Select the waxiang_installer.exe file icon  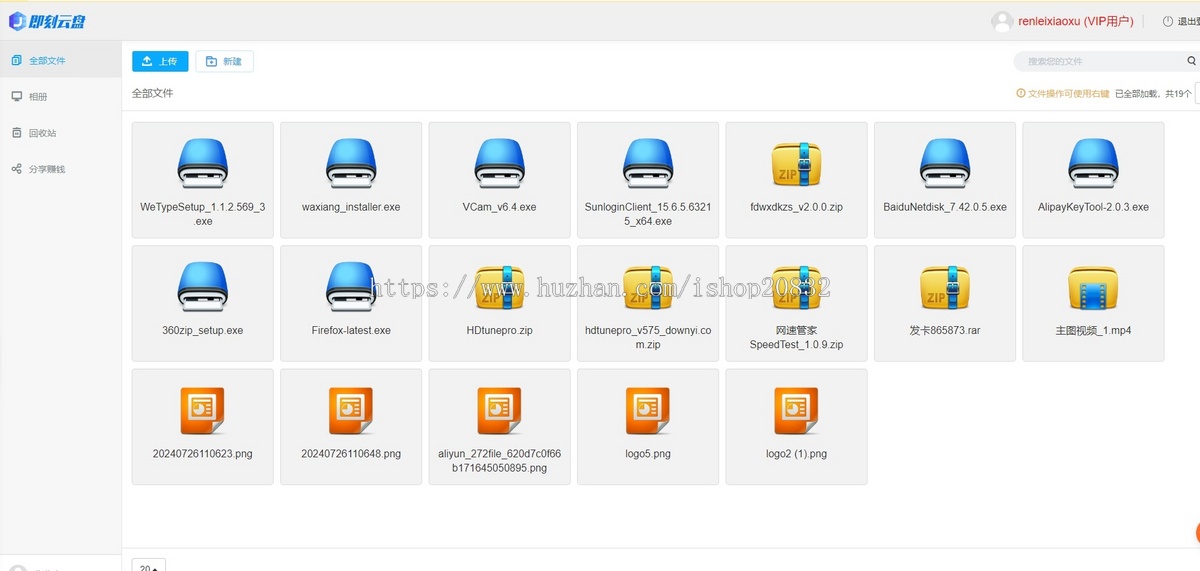click(351, 163)
